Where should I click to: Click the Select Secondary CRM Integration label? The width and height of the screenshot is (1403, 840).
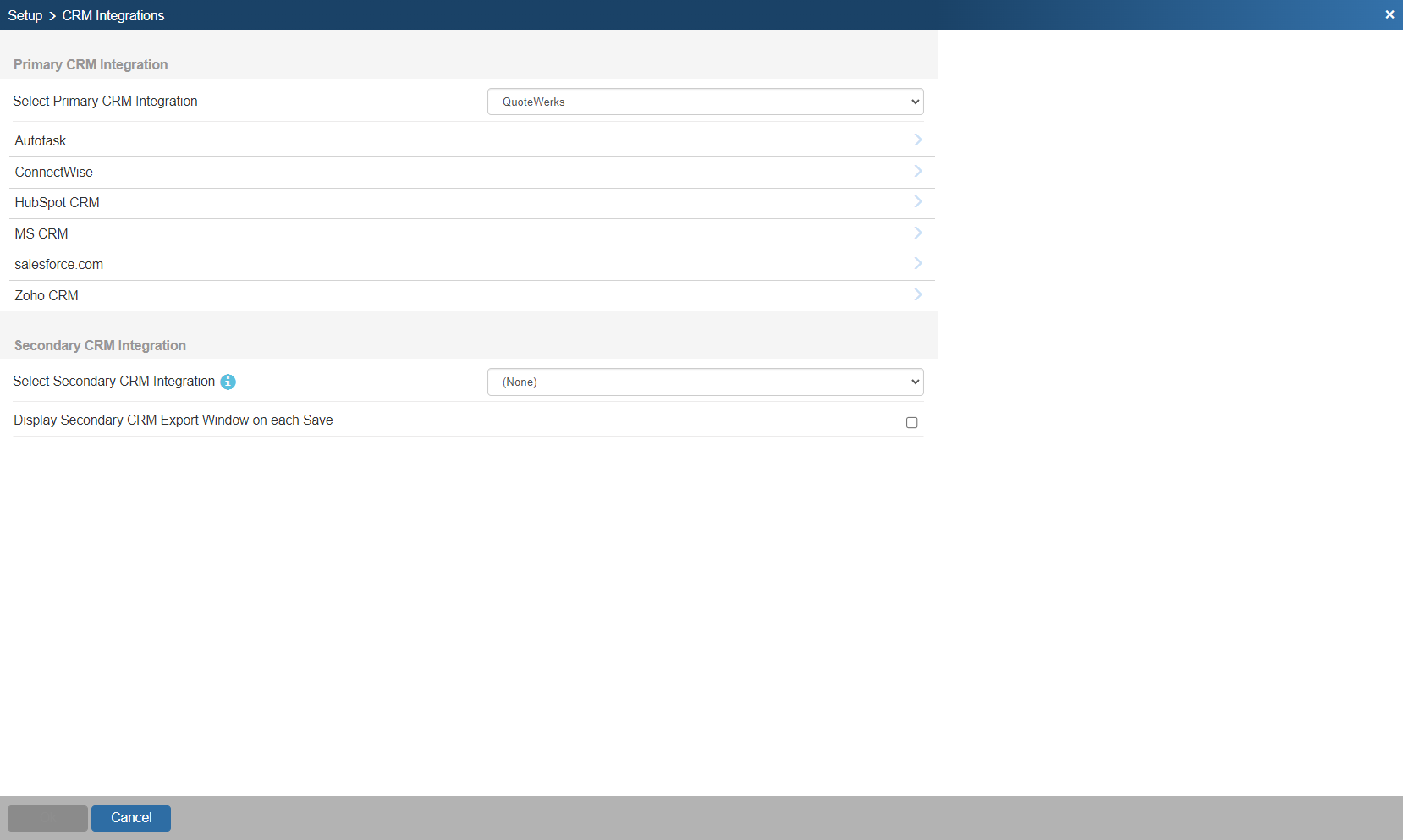click(x=114, y=381)
